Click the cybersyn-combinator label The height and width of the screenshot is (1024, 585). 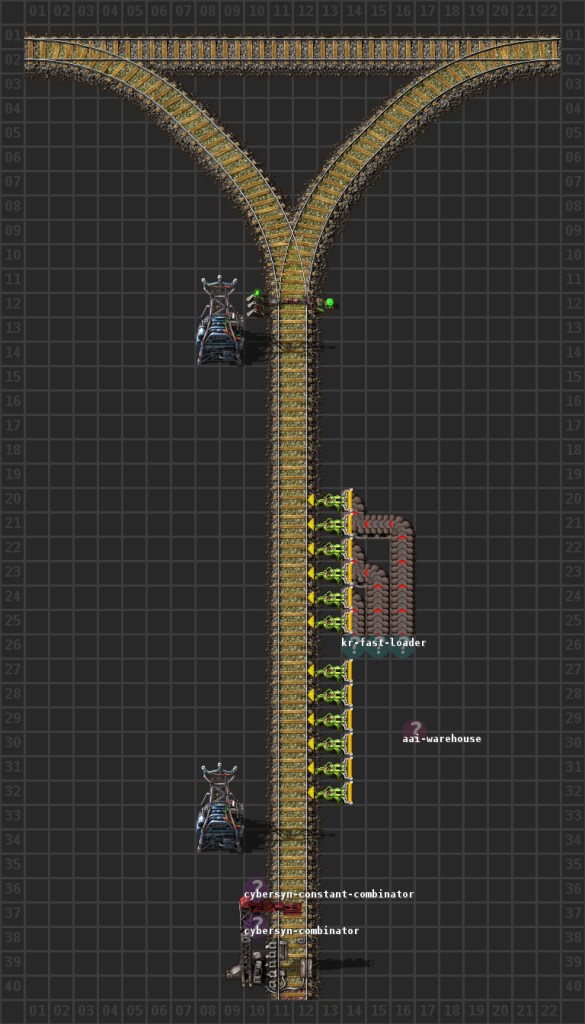(301, 931)
